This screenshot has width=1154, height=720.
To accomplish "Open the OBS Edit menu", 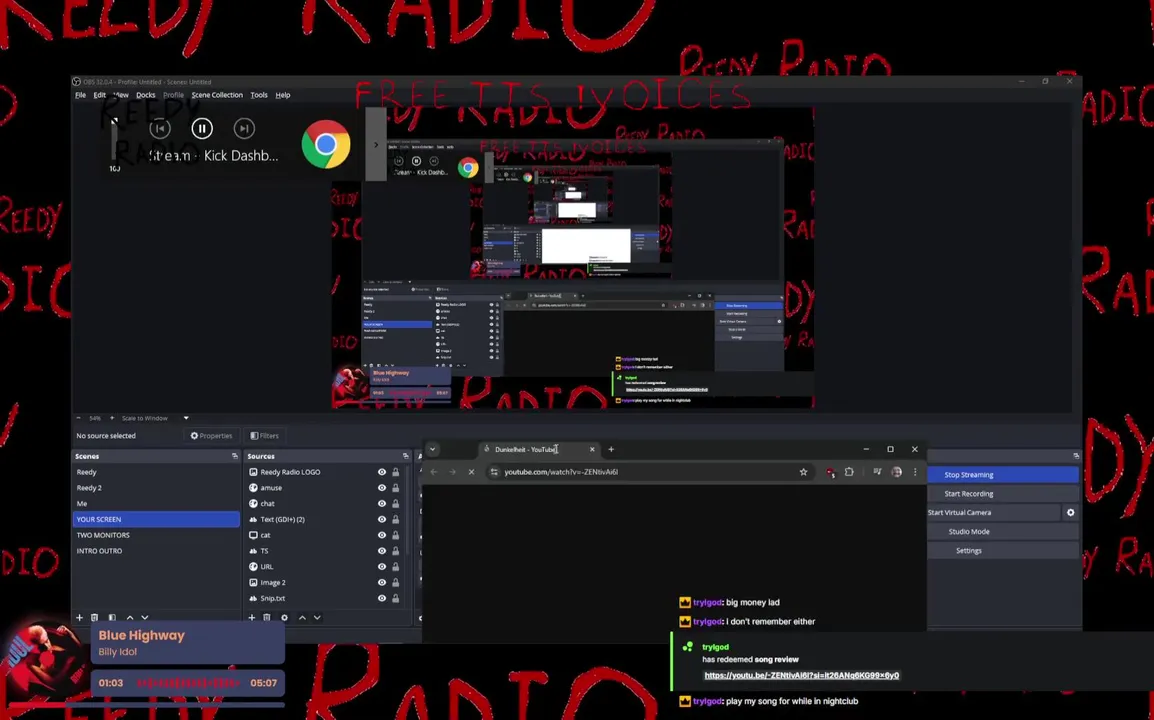I will point(99,95).
